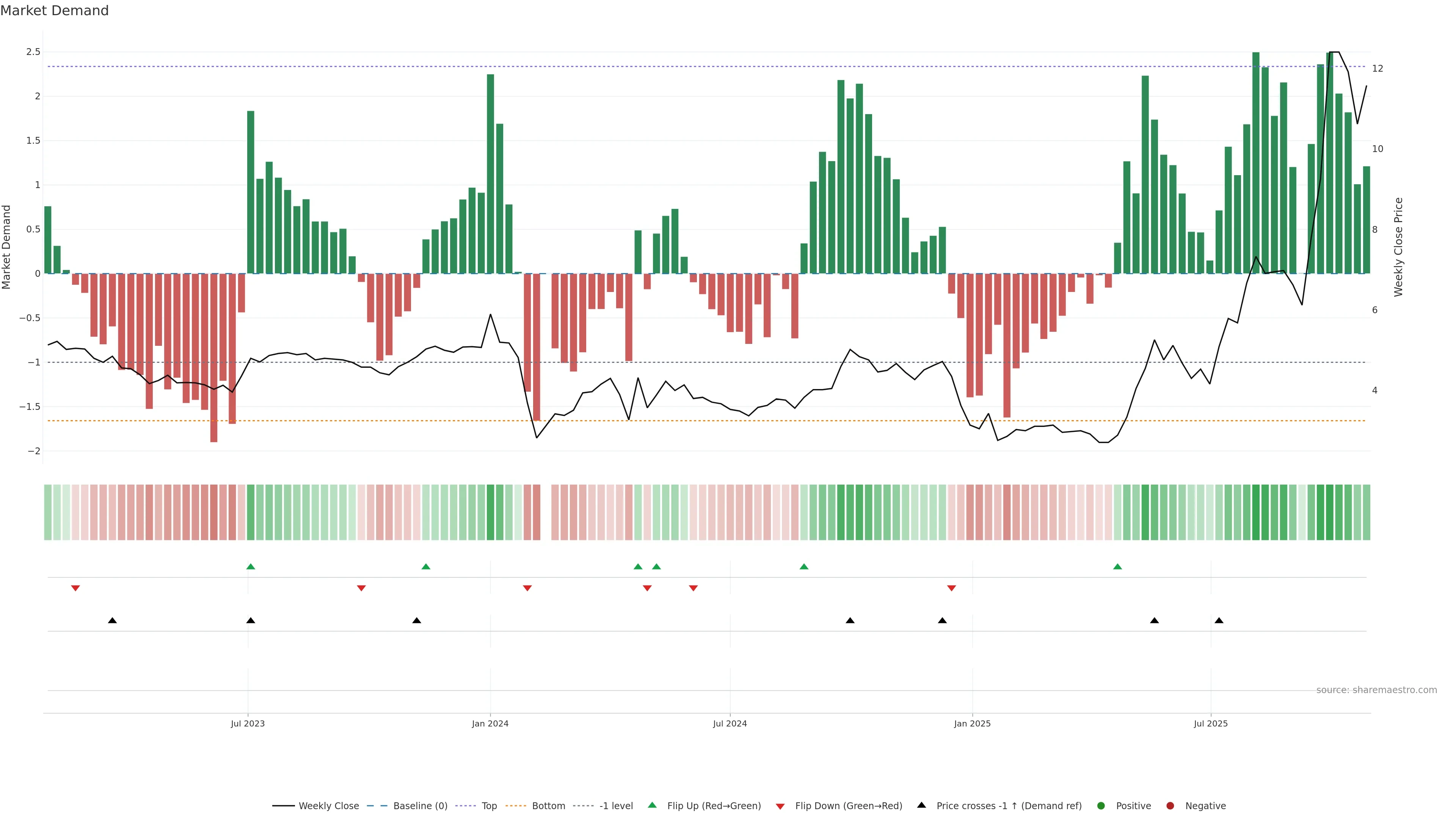Viewport: 1456px width, 819px height.
Task: Click the red Flip Down triangle legend icon
Action: (x=781, y=806)
